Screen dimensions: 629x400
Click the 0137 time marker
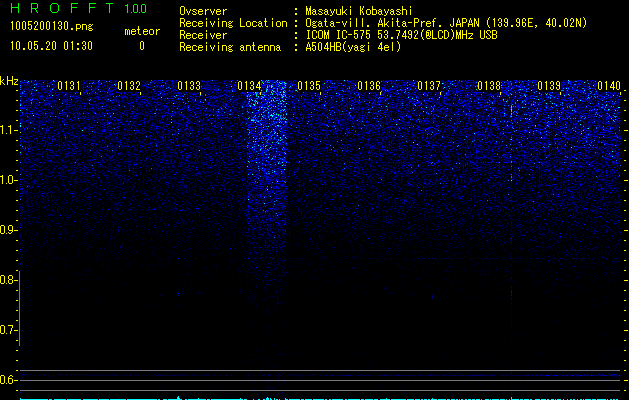pos(429,86)
